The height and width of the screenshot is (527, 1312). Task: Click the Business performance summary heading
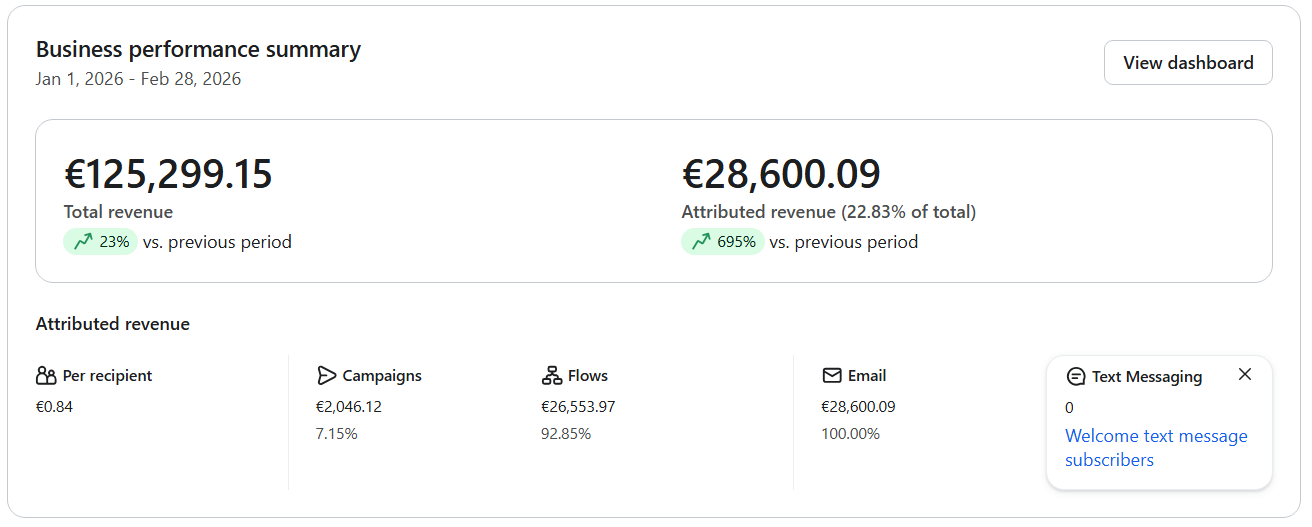[198, 50]
